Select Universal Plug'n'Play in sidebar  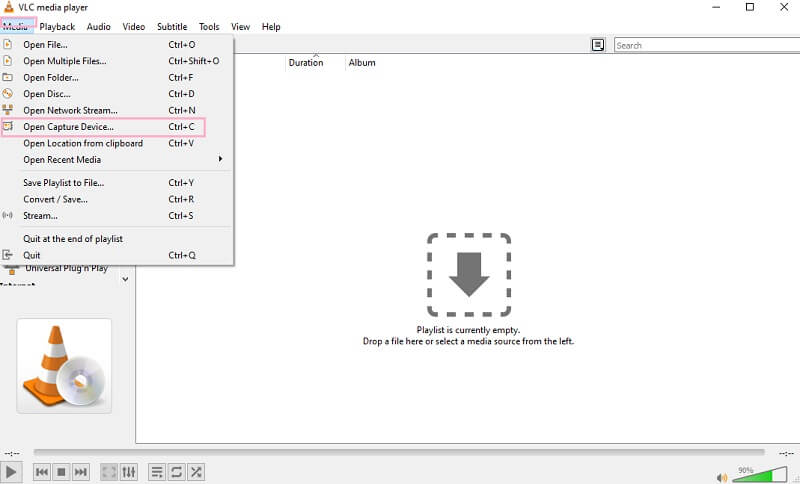(66, 268)
